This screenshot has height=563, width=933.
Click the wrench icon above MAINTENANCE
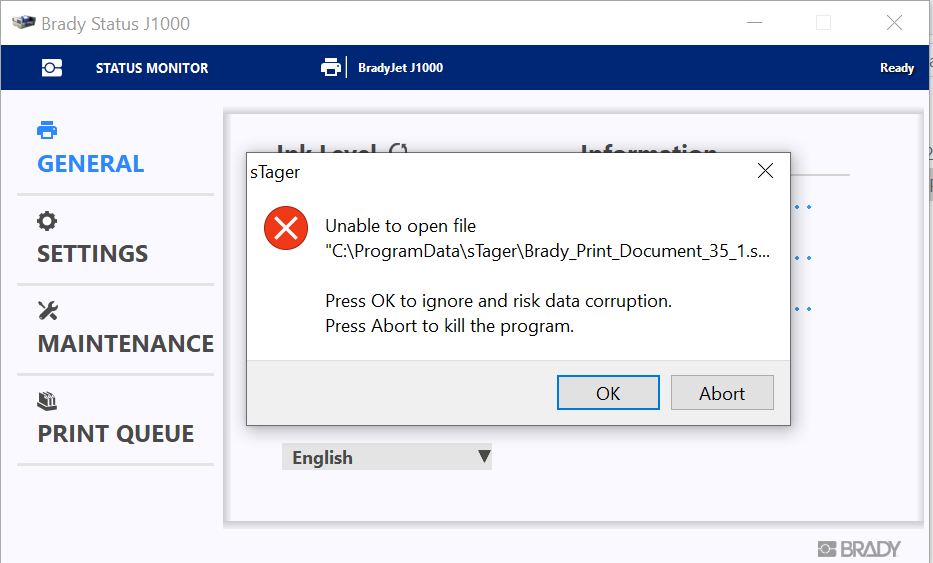pos(47,311)
